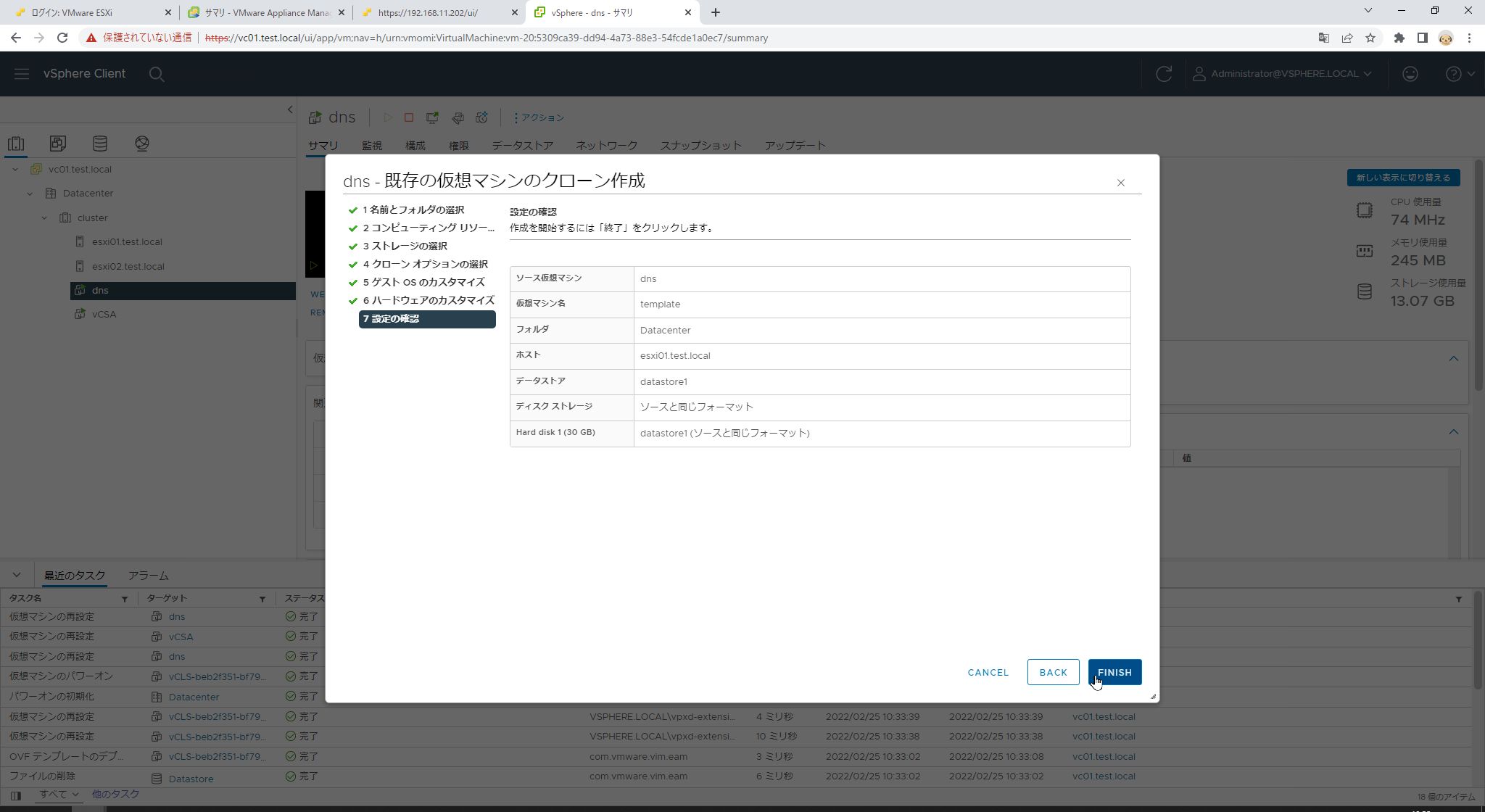1485x812 pixels.
Task: Click the feedback smiley icon
Action: click(1410, 74)
